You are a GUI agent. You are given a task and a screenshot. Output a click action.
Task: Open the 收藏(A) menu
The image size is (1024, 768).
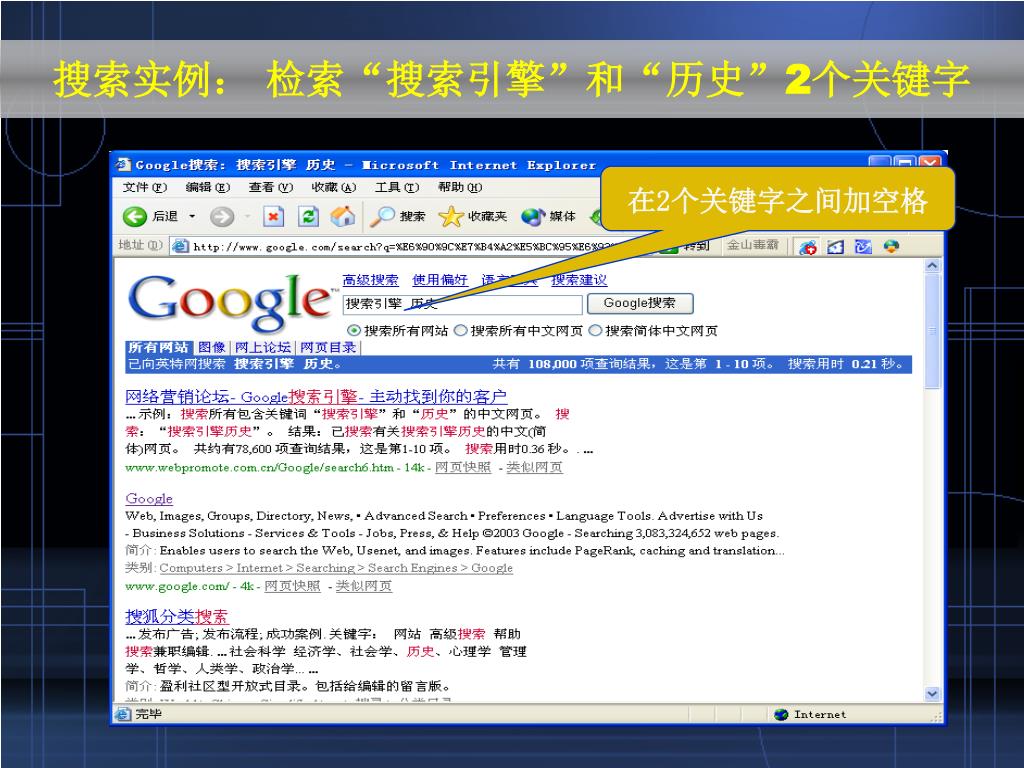pos(334,187)
